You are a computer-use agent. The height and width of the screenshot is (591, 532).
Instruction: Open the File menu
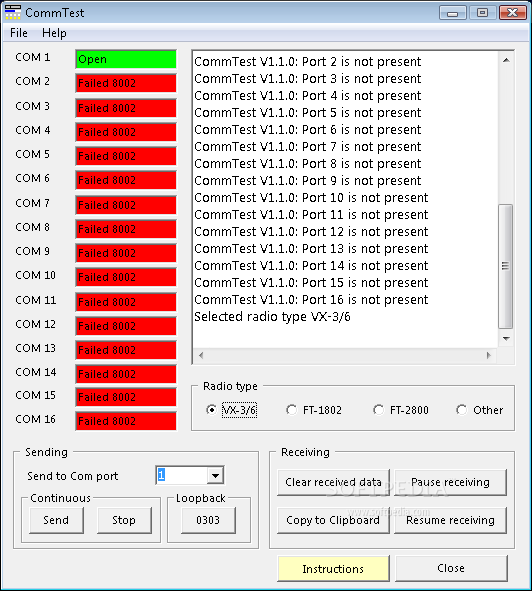pyautogui.click(x=18, y=33)
